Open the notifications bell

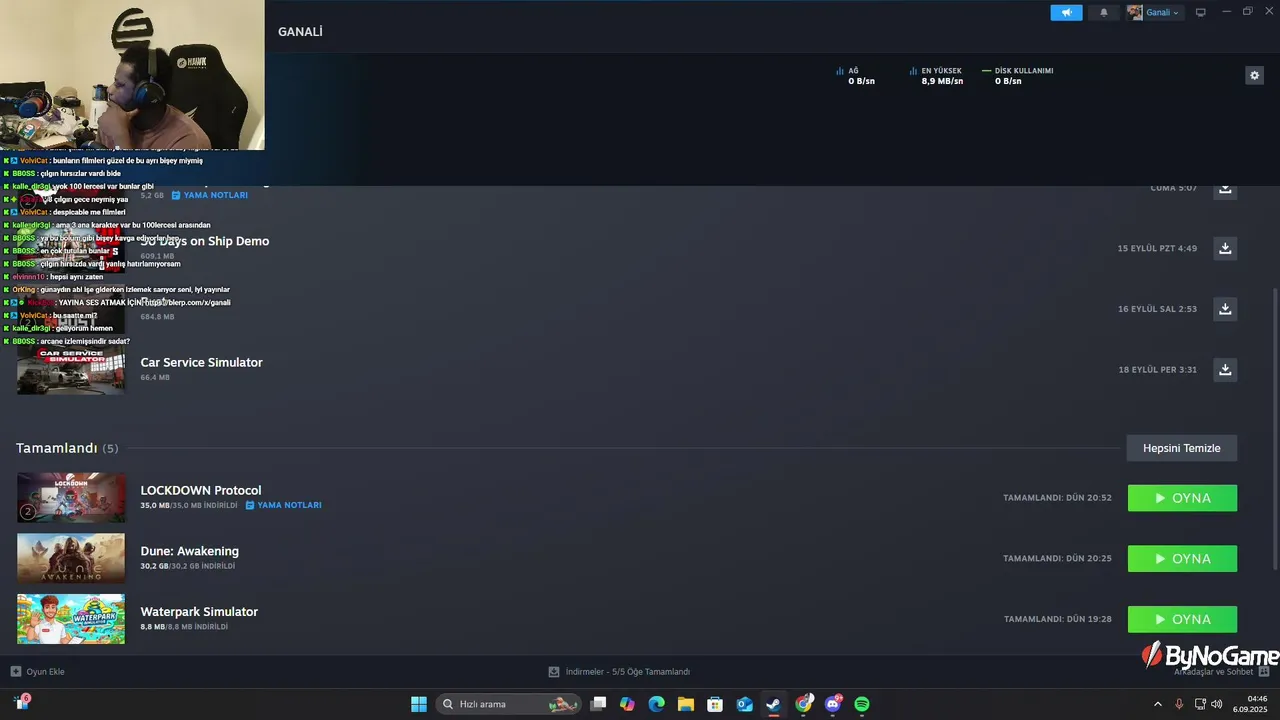click(x=1104, y=12)
